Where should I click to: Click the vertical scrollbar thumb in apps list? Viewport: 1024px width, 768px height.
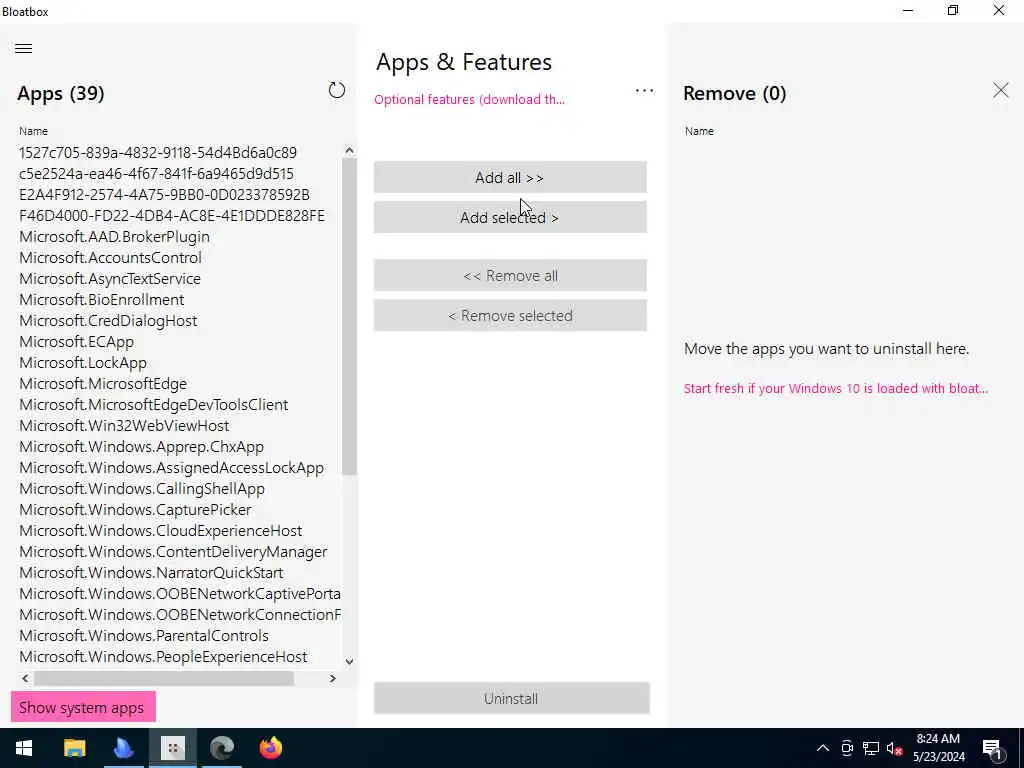(x=349, y=317)
